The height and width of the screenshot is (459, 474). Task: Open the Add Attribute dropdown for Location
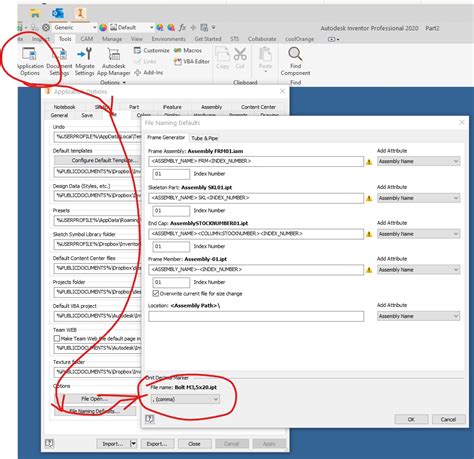coord(418,316)
